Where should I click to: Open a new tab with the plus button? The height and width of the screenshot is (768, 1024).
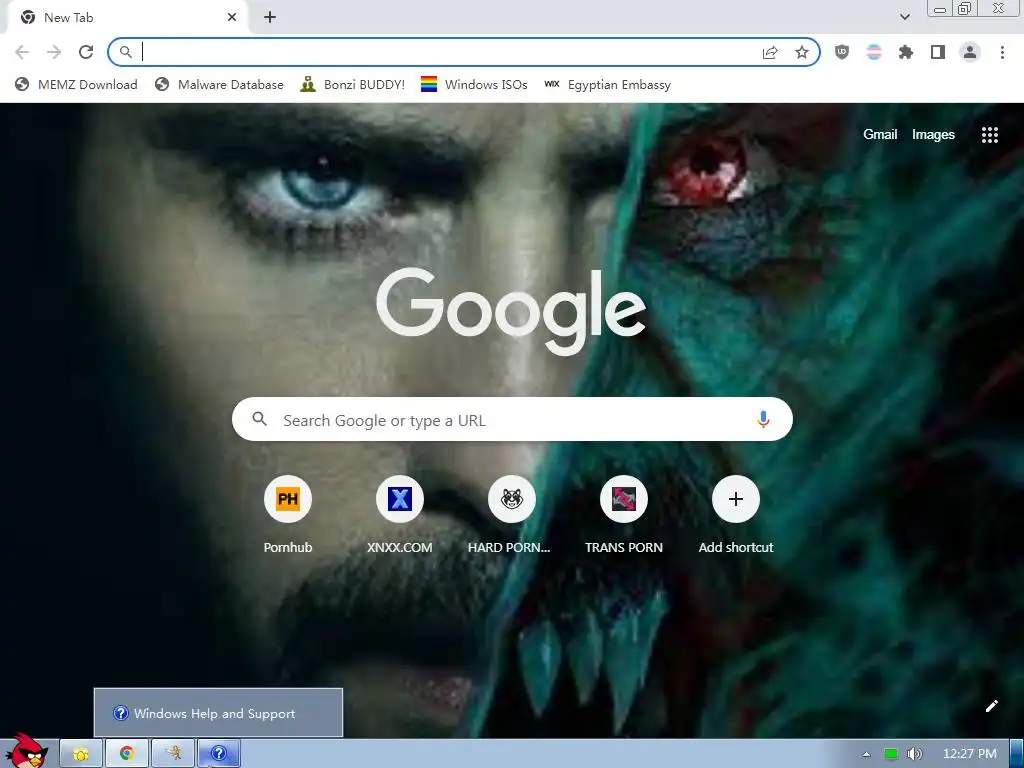point(270,18)
